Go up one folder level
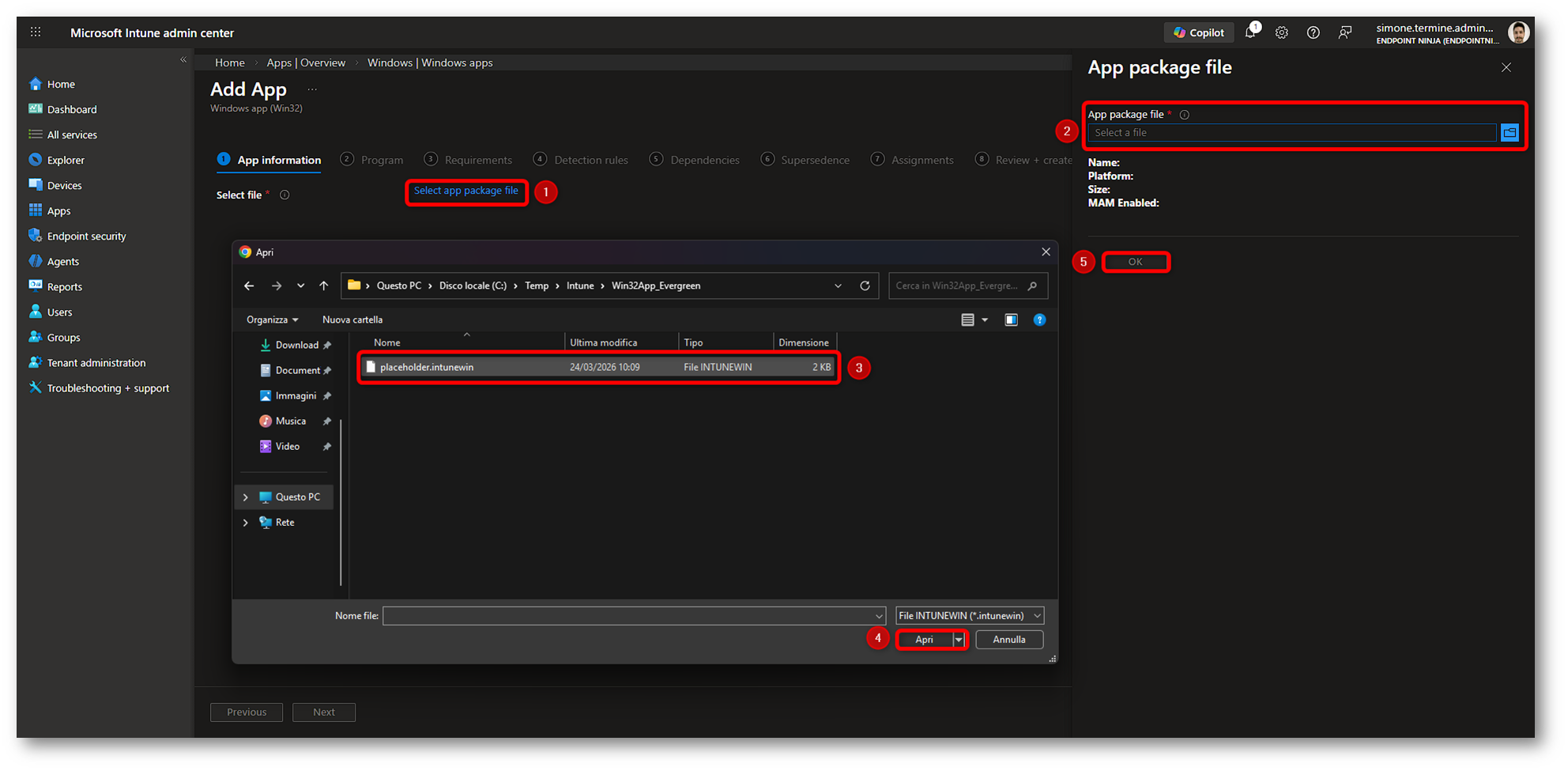Image resolution: width=1568 pixels, height=771 pixels. click(323, 285)
